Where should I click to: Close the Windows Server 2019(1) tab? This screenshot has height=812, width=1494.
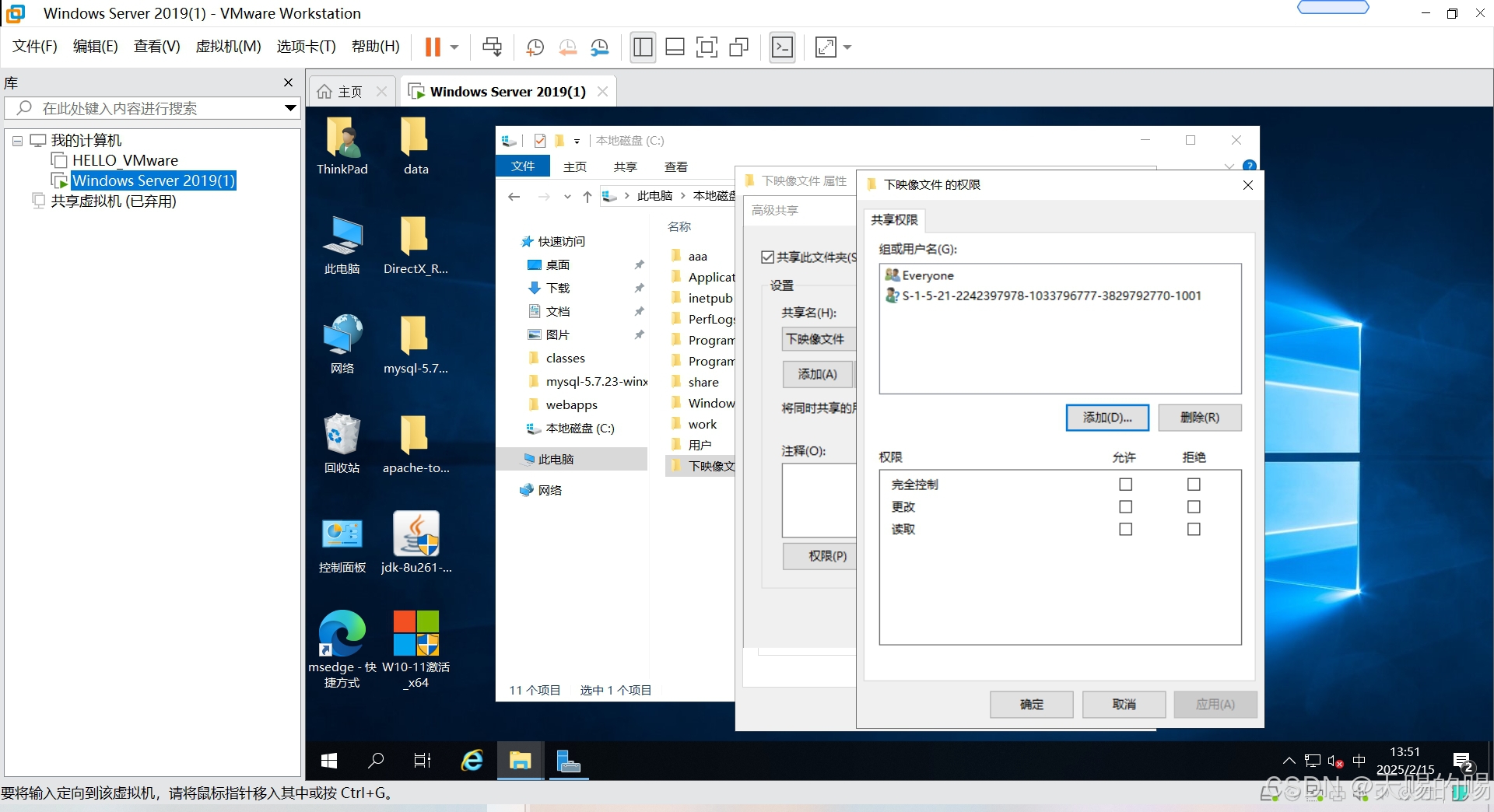click(602, 92)
